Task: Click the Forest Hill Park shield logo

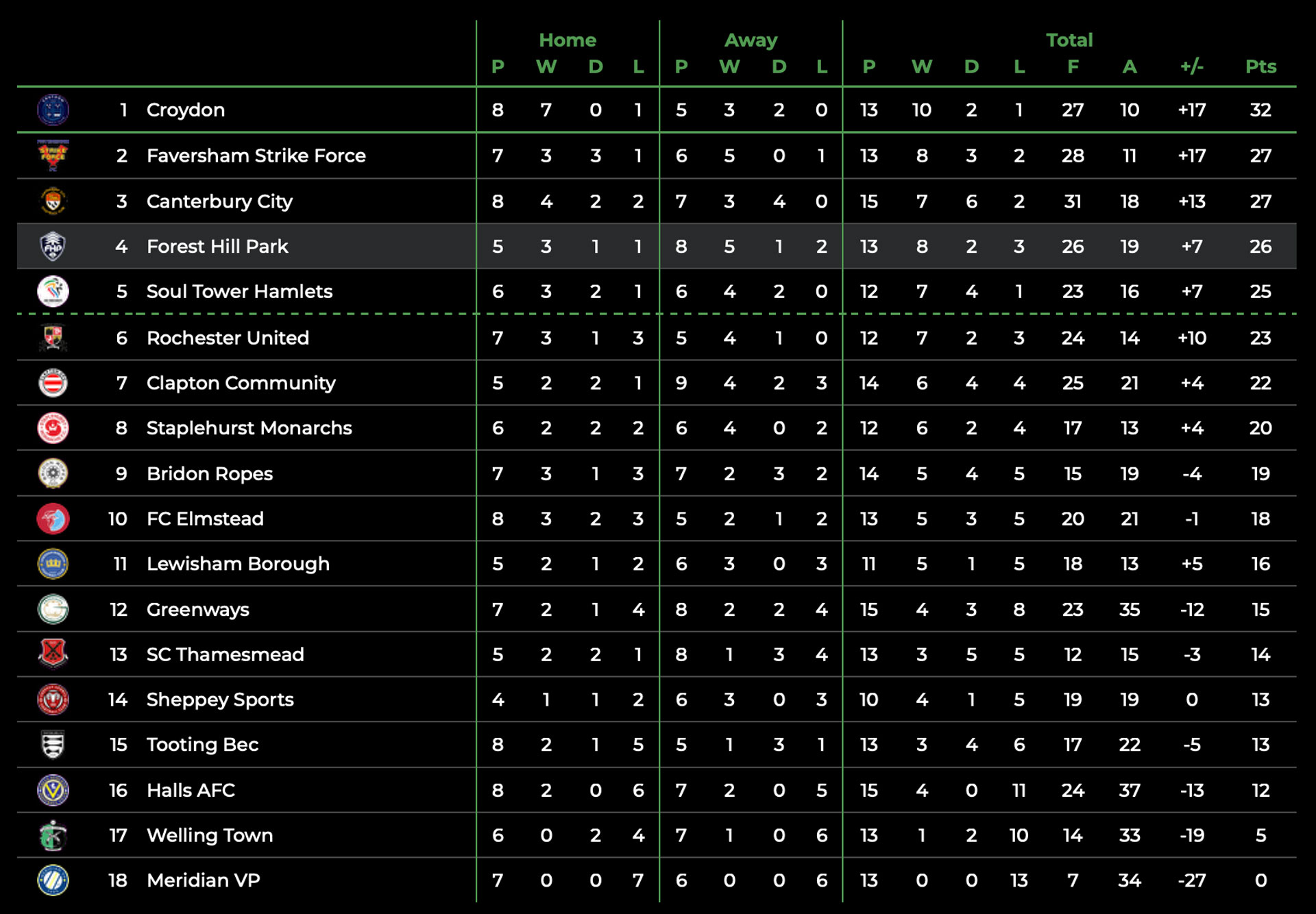Action: pos(53,246)
